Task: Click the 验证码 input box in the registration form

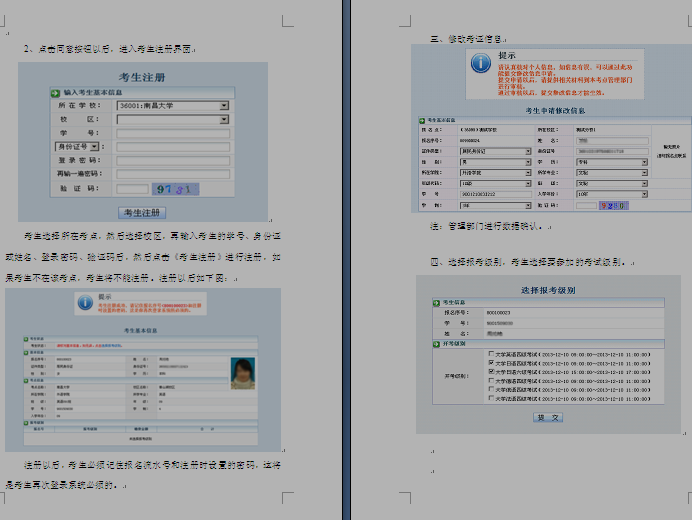Action: pos(132,188)
